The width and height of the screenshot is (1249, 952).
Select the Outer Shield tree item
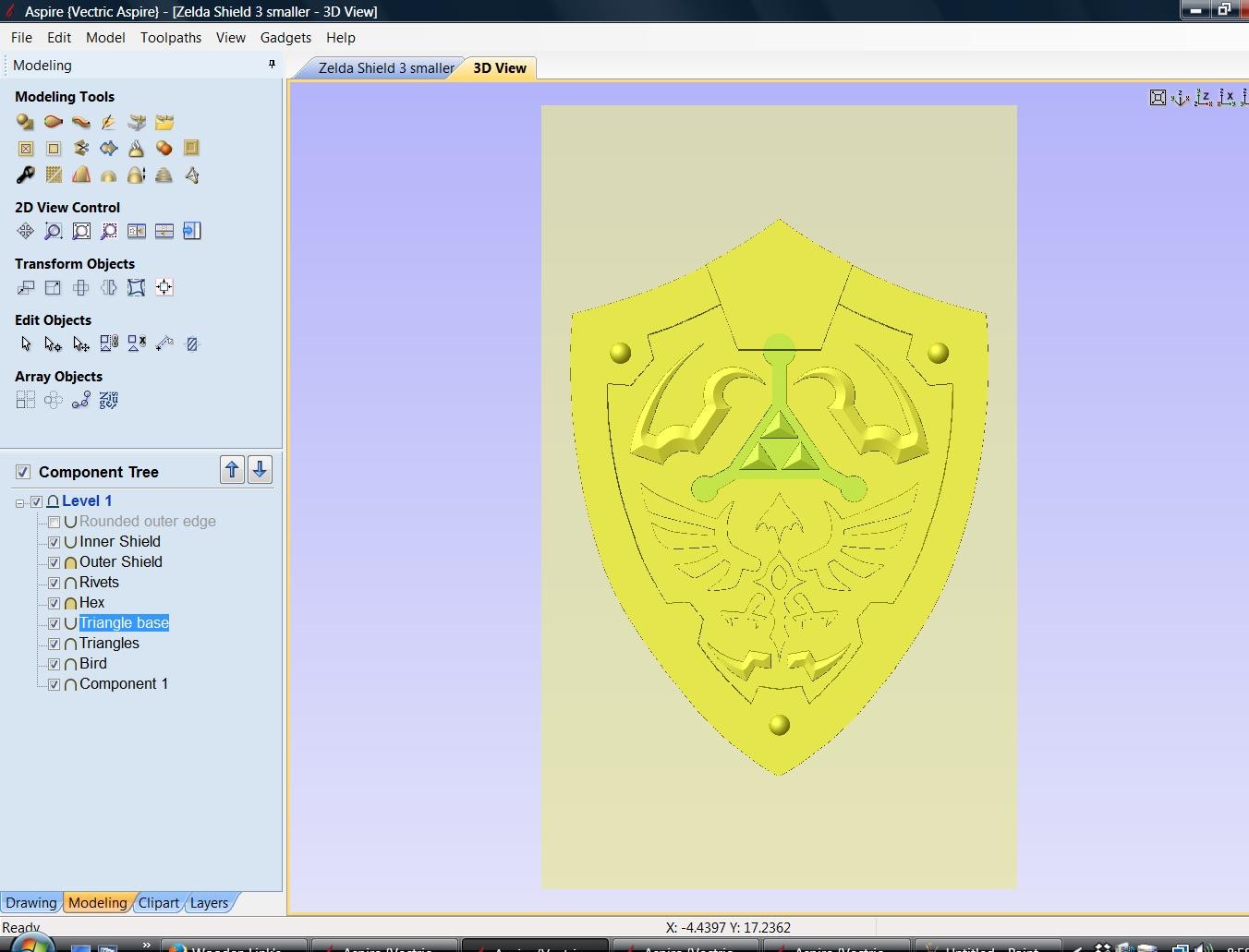pos(120,562)
